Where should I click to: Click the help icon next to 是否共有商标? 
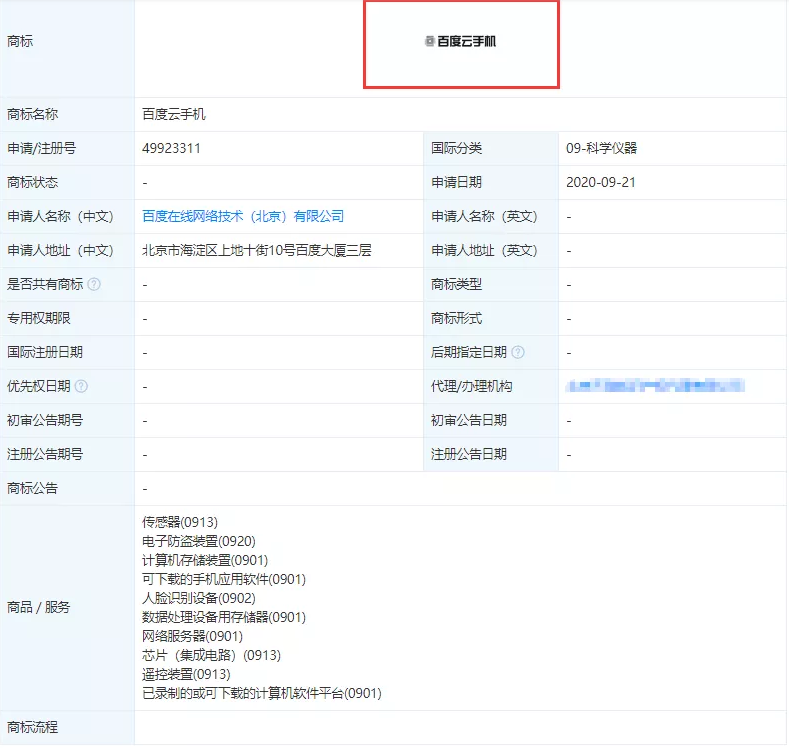click(94, 284)
